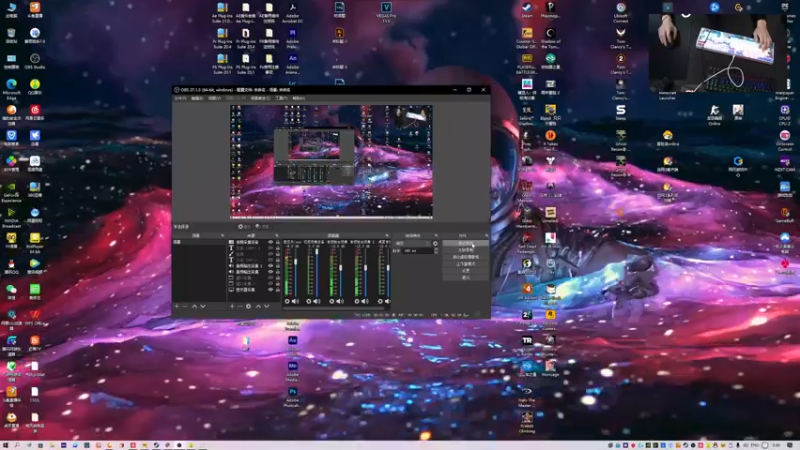Open the Tools (工具) menu in OBS

coord(281,98)
